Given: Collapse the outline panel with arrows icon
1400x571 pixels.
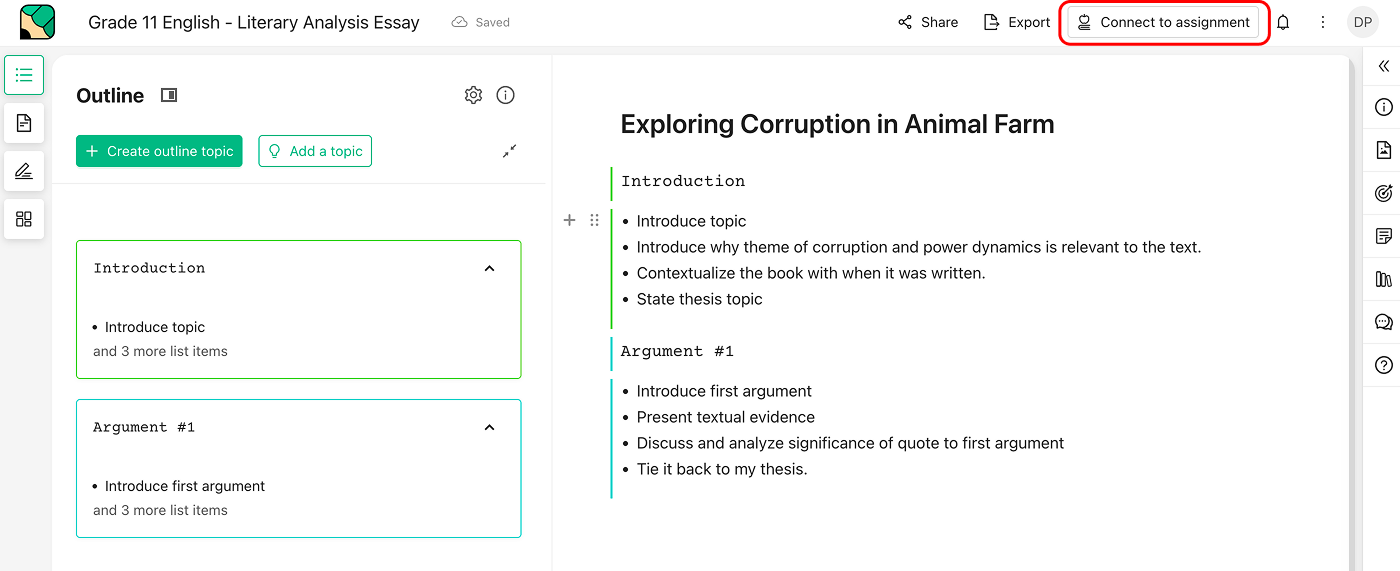Looking at the screenshot, I should [509, 151].
